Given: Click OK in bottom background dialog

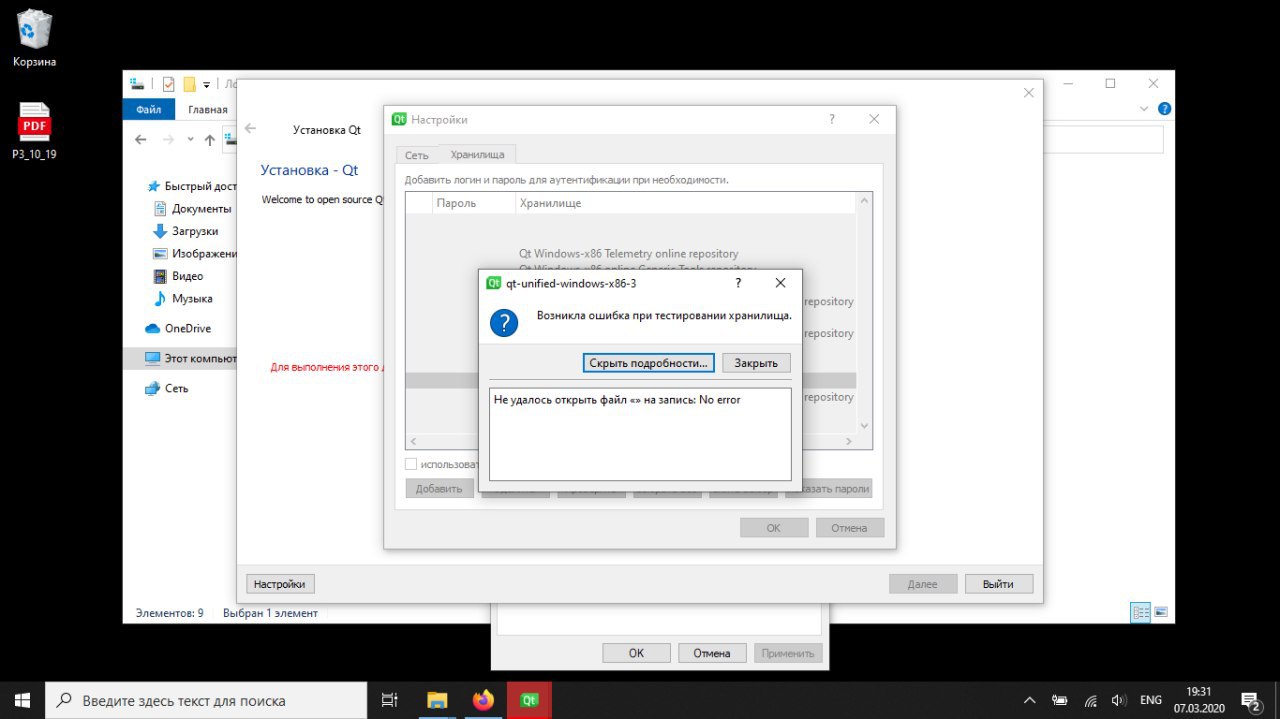Looking at the screenshot, I should (x=636, y=653).
